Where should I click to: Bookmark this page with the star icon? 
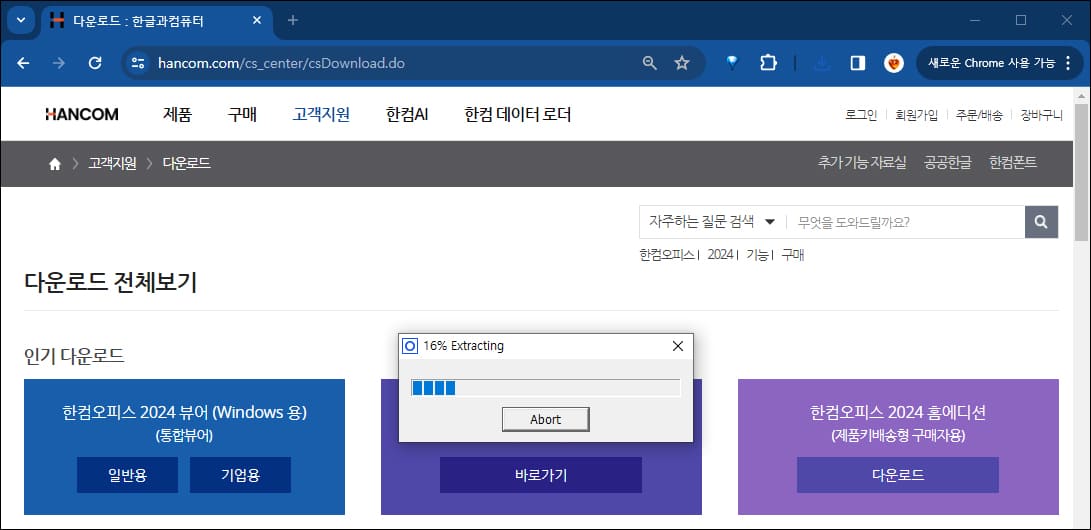coord(682,63)
